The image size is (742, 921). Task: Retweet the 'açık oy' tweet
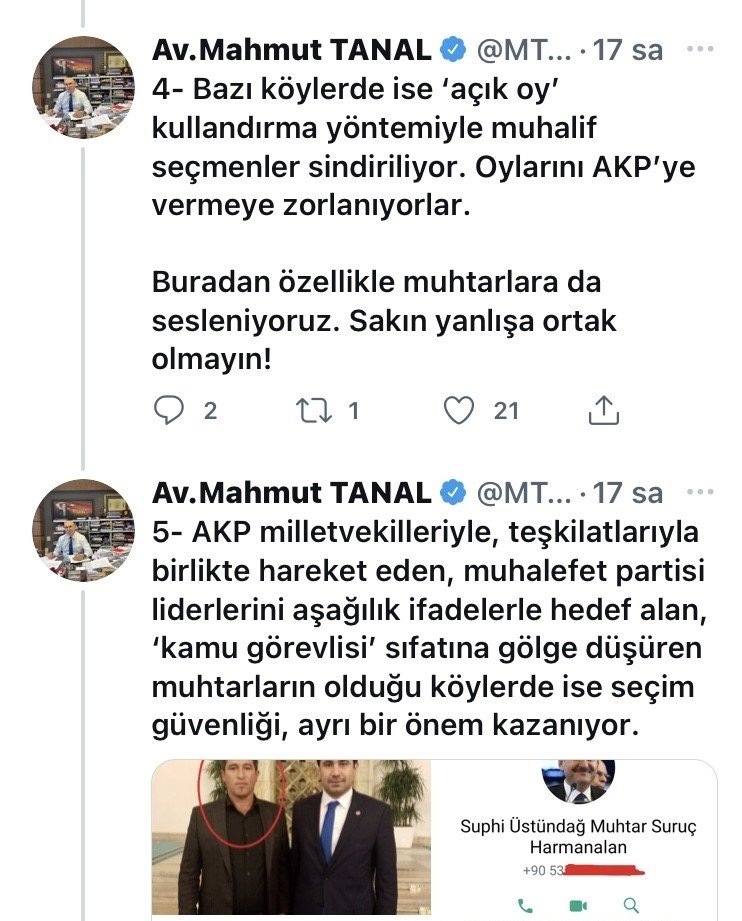(318, 411)
